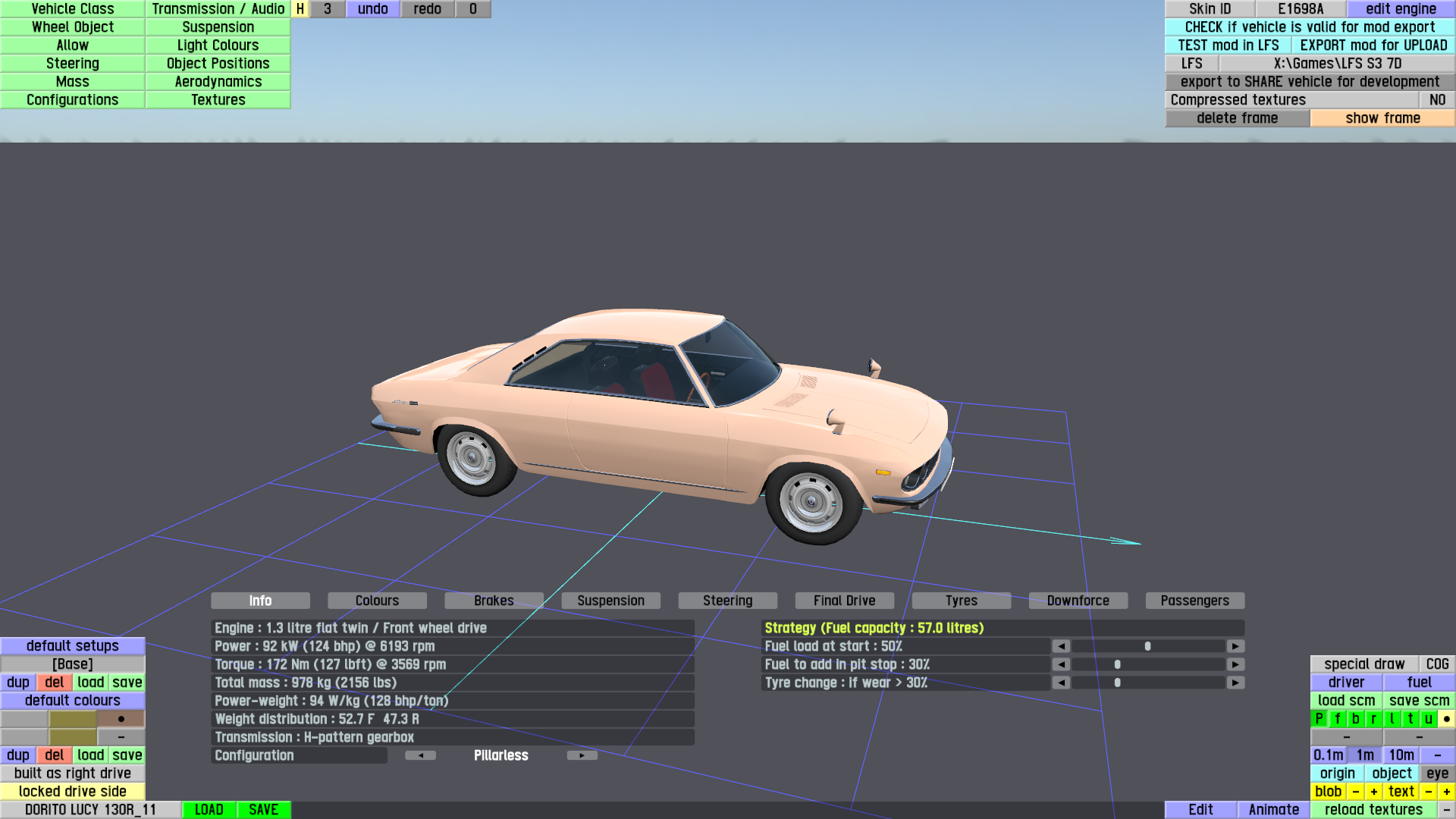
Task: Click minus button next to text
Action: pos(1428,792)
